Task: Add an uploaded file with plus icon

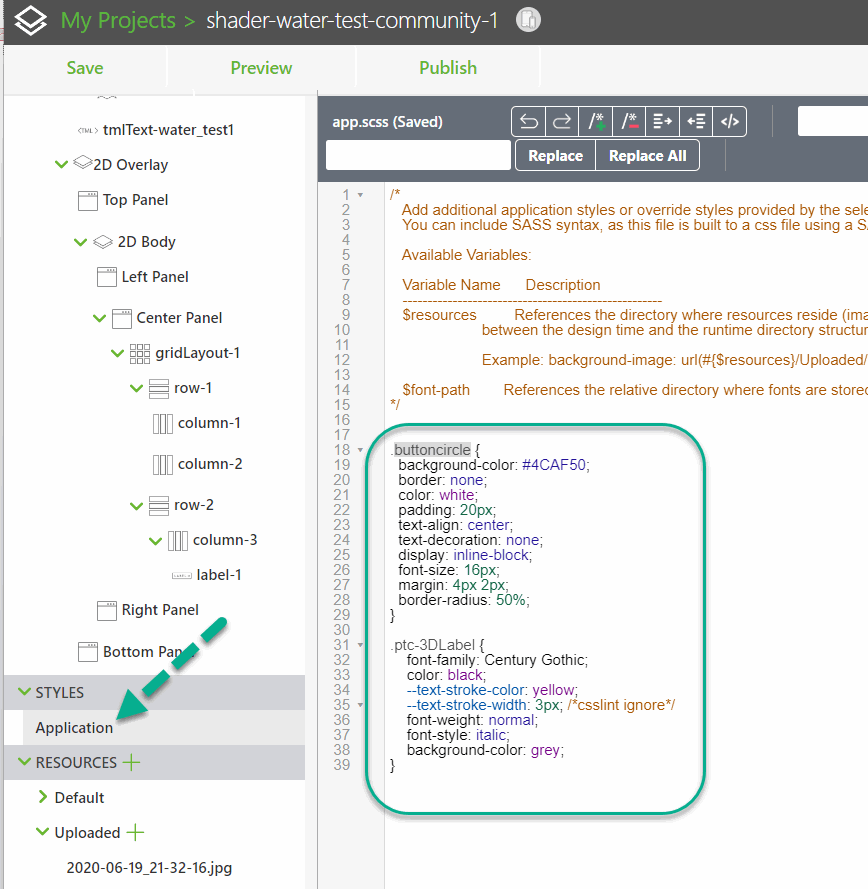Action: [x=135, y=833]
